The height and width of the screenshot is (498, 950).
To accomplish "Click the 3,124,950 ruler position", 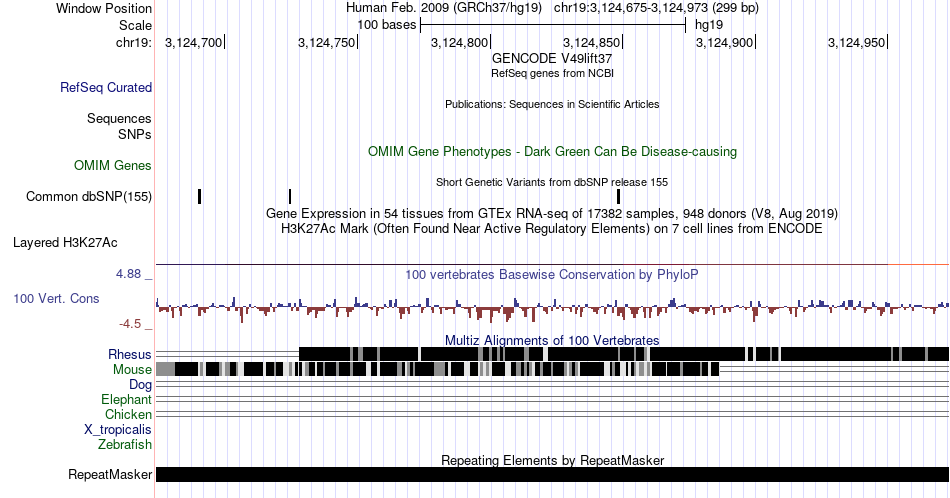I will pyautogui.click(x=858, y=42).
